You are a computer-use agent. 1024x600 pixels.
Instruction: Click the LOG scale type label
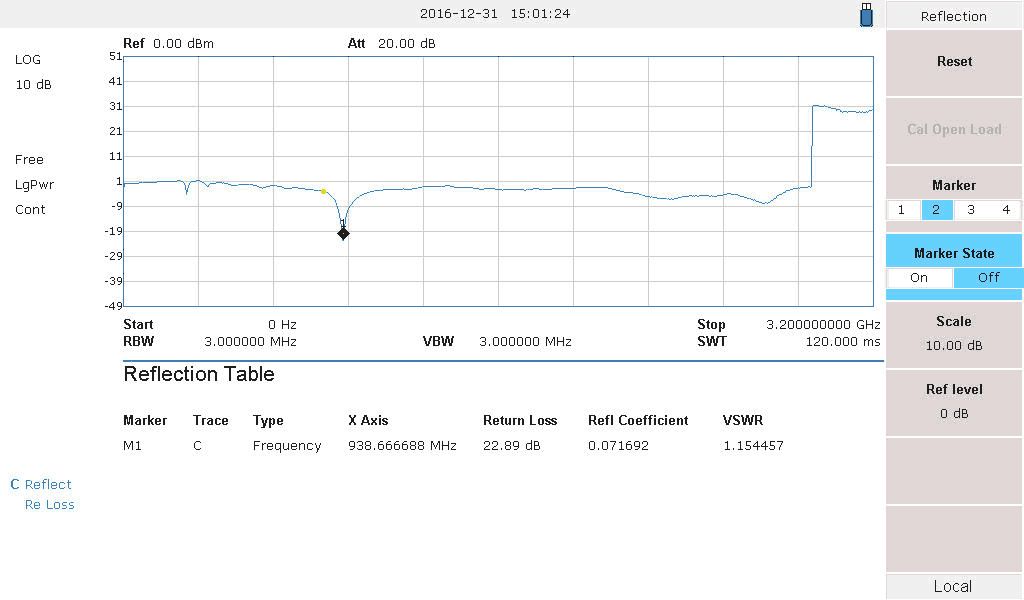(27, 59)
